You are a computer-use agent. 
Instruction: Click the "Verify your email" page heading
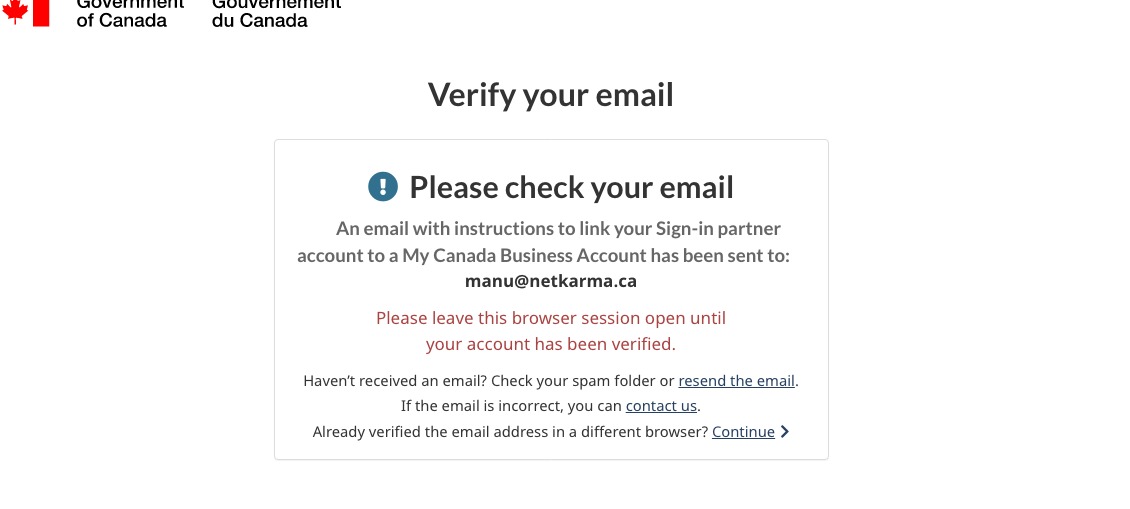point(551,95)
